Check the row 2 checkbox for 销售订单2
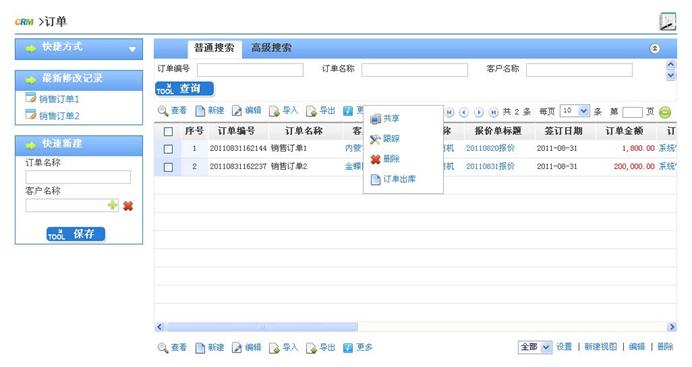This screenshot has height=367, width=692. point(168,167)
